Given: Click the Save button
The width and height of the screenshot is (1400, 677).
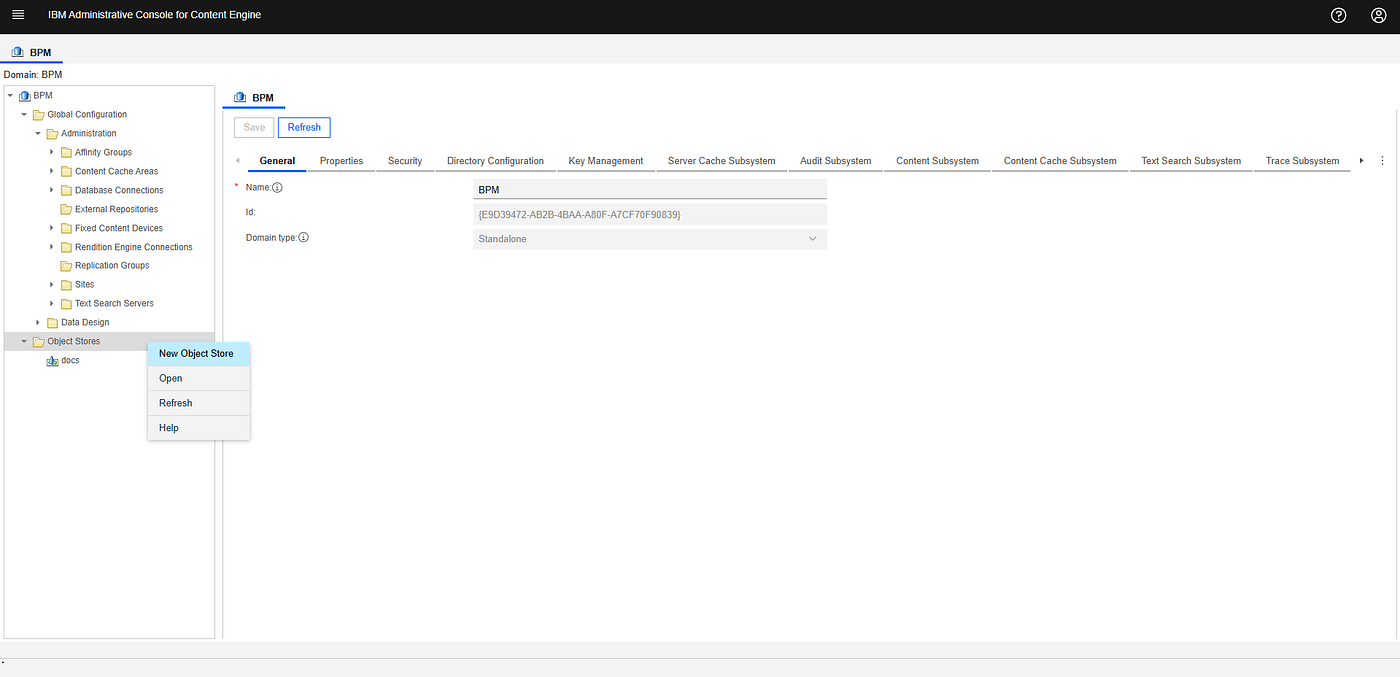Looking at the screenshot, I should click(x=254, y=127).
